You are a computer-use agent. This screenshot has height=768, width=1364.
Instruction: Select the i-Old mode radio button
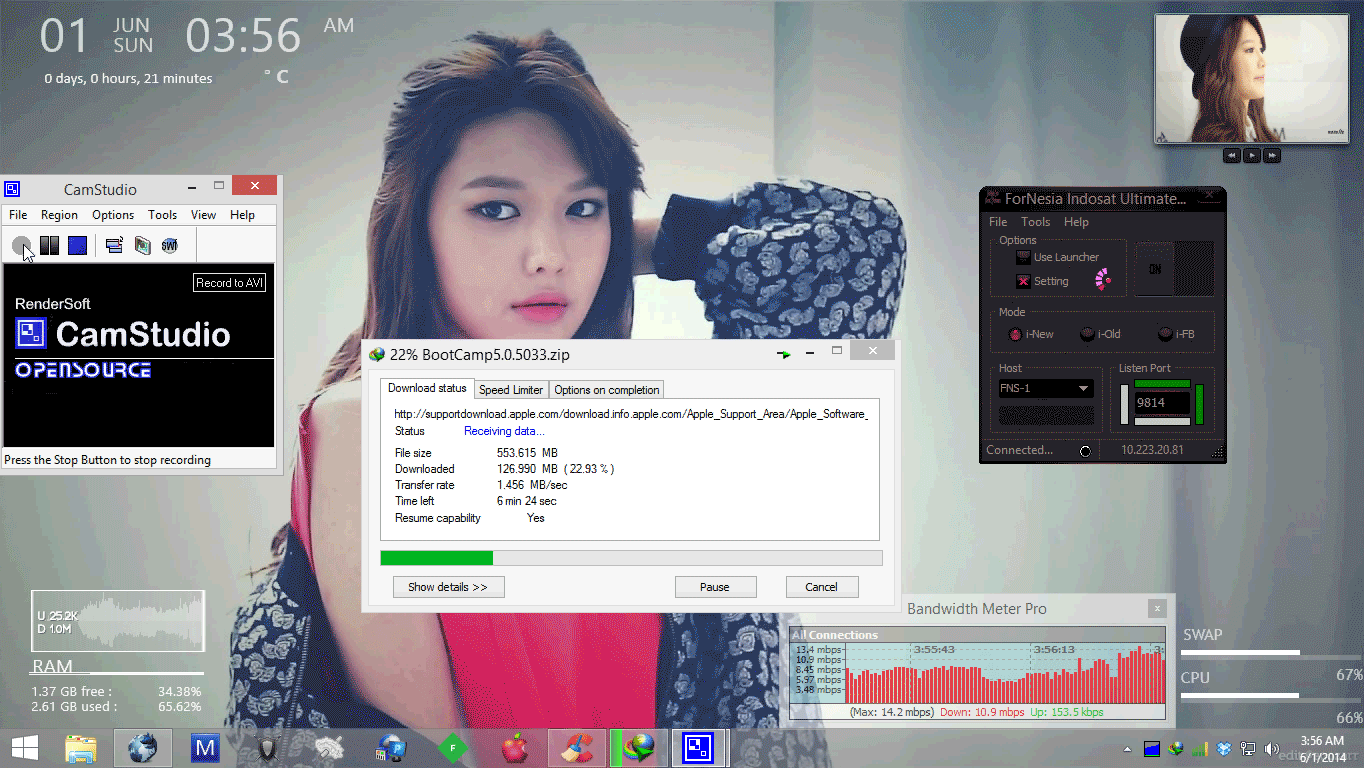(1086, 334)
